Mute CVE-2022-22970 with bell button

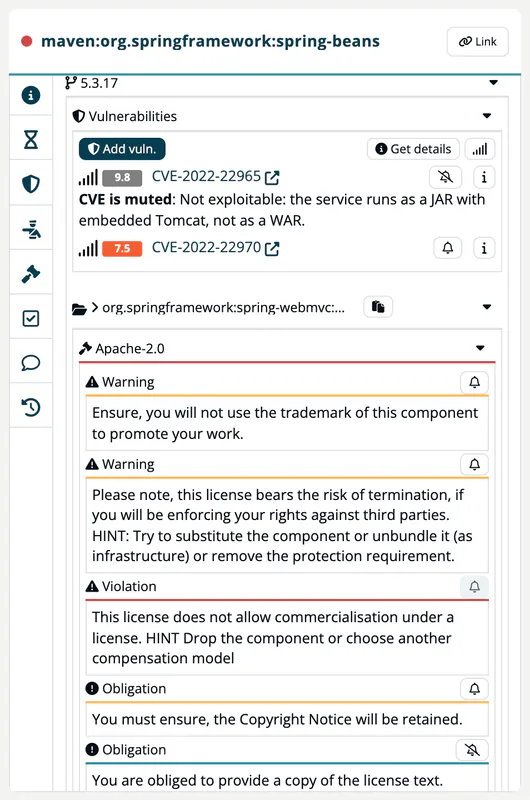(447, 248)
